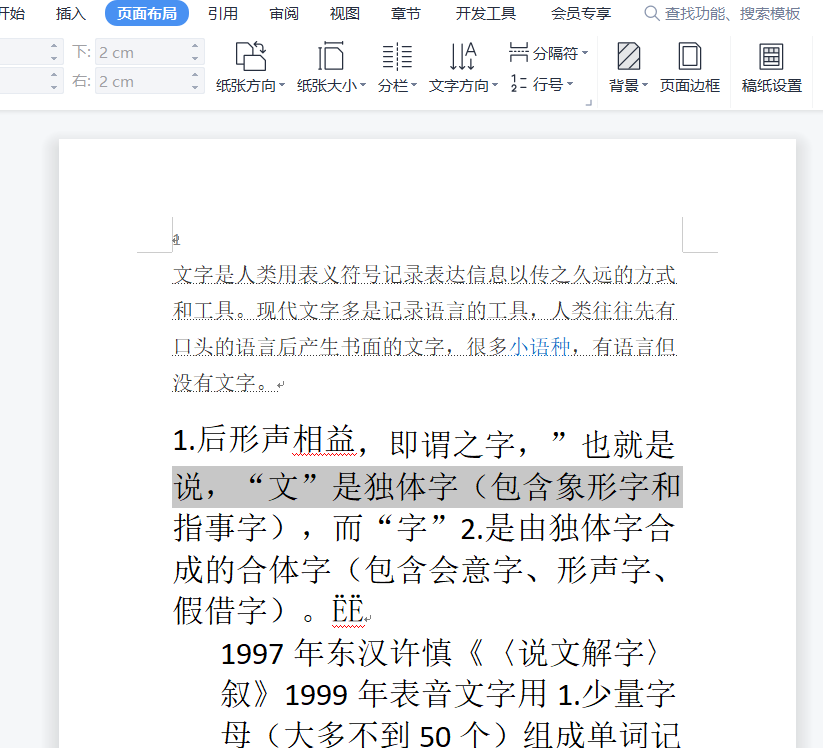Decrease the left margin spinner left of 右
This screenshot has height=748, width=823.
pos(54,87)
